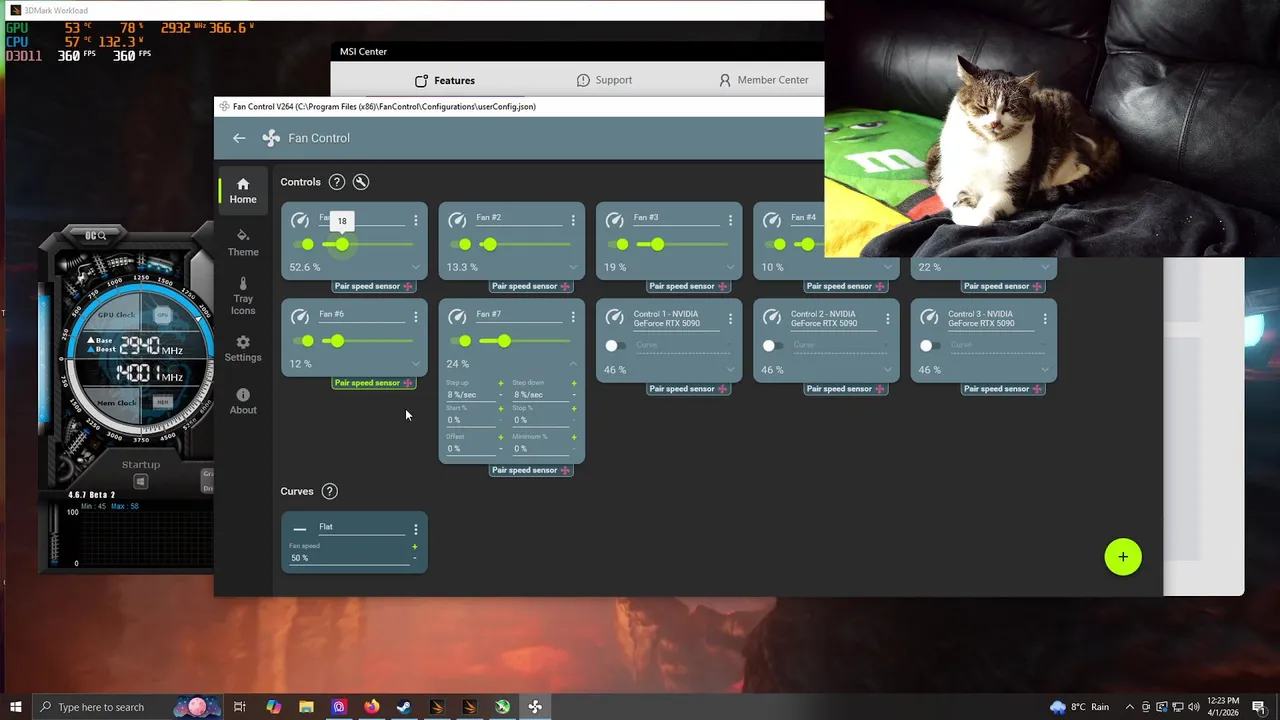Enable Control 3 NVIDIA switch

point(928,345)
